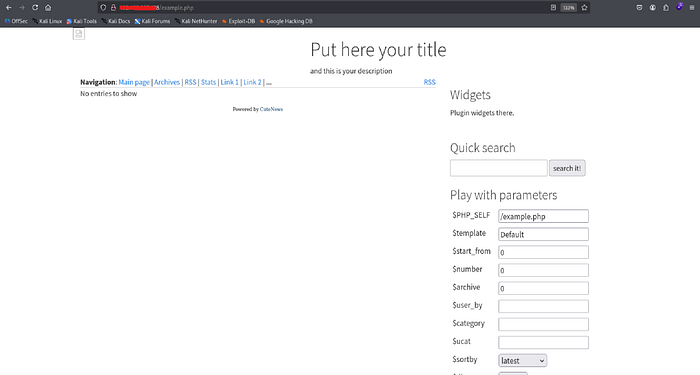Click the empty $category input field
This screenshot has width=700, height=375.
click(x=543, y=324)
